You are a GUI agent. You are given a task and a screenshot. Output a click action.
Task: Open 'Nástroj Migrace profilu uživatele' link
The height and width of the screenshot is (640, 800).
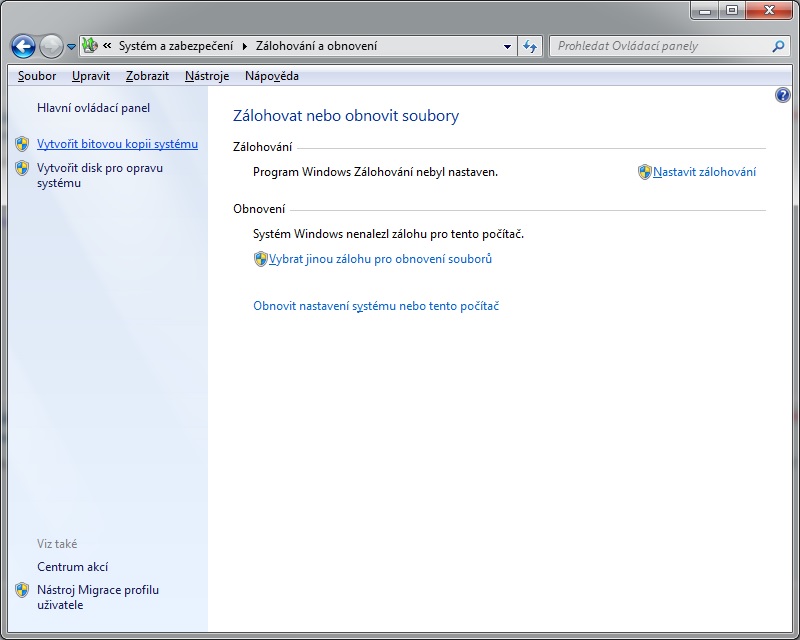point(98,597)
